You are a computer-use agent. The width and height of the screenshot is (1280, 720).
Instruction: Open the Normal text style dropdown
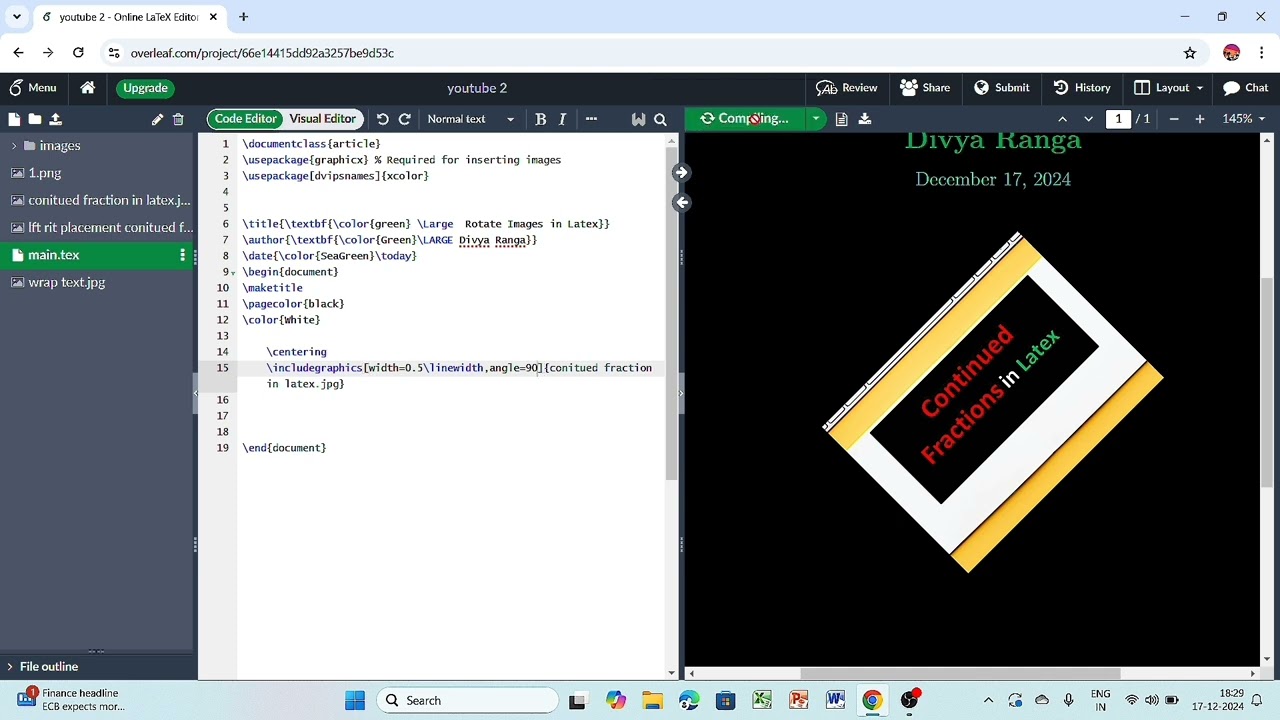pyautogui.click(x=470, y=119)
